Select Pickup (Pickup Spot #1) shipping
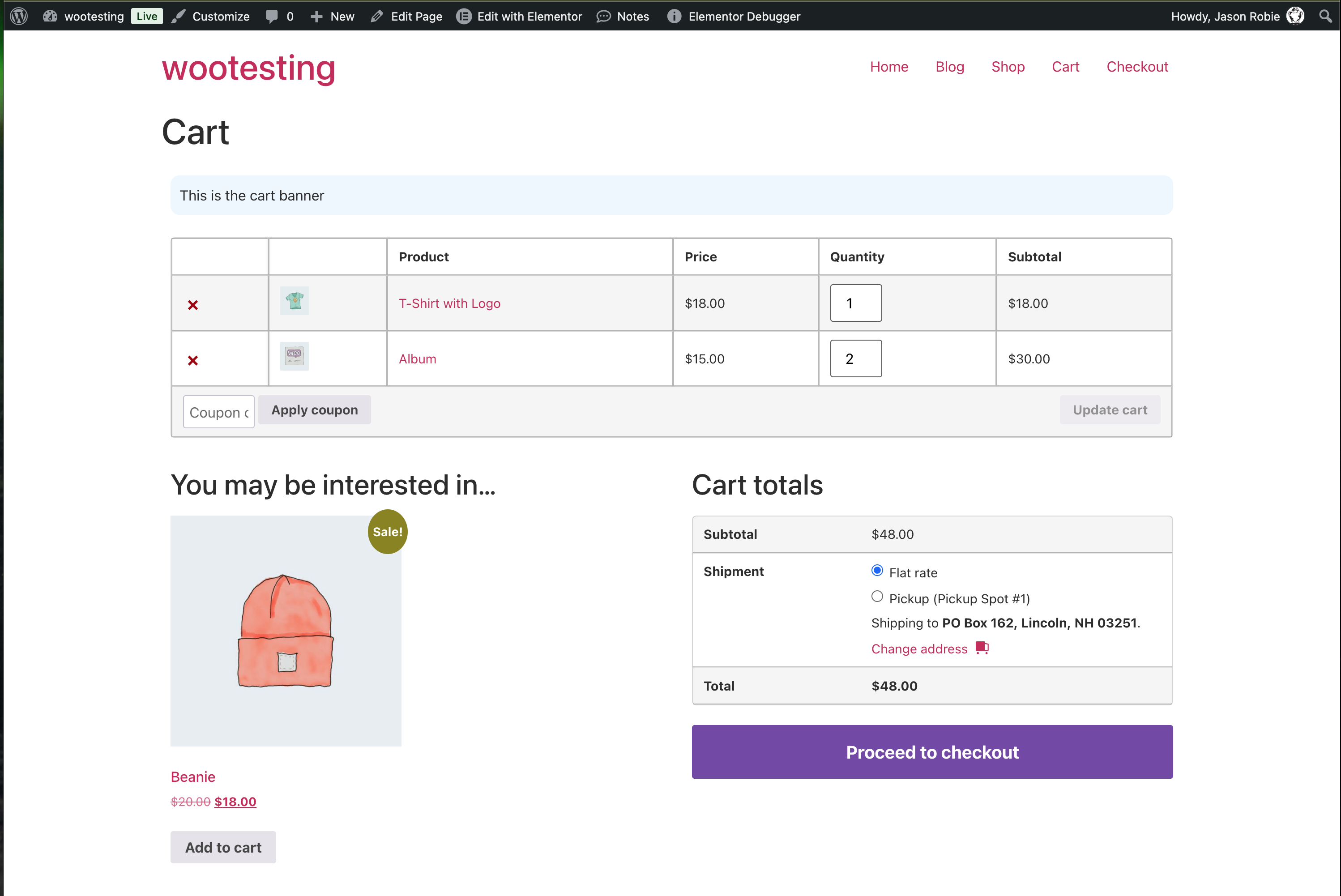Image resolution: width=1341 pixels, height=896 pixels. (x=877, y=597)
